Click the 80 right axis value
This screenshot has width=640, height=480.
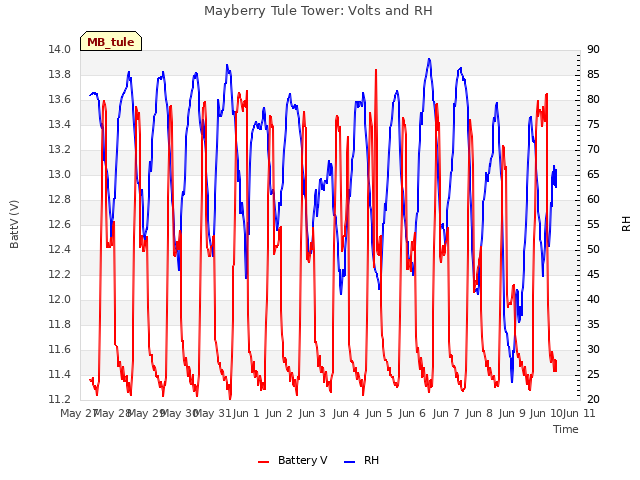pos(593,100)
